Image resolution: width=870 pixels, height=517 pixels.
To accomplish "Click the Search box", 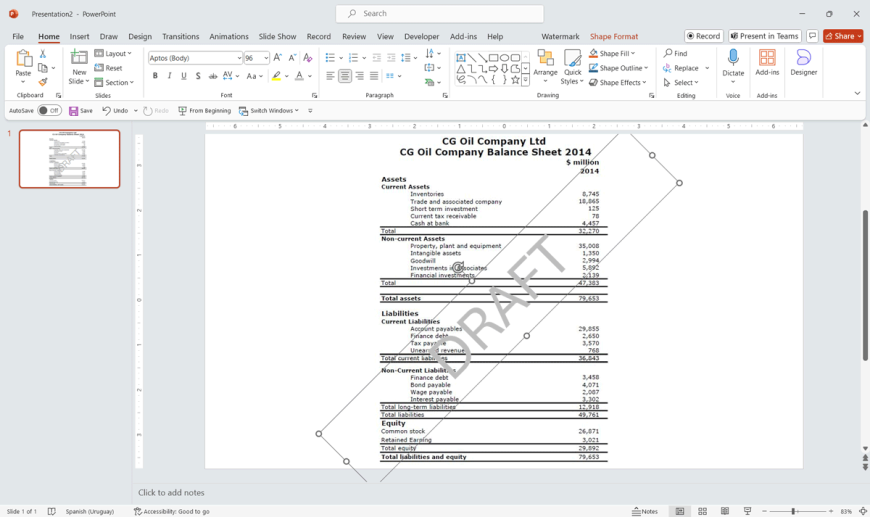I will click(x=439, y=13).
